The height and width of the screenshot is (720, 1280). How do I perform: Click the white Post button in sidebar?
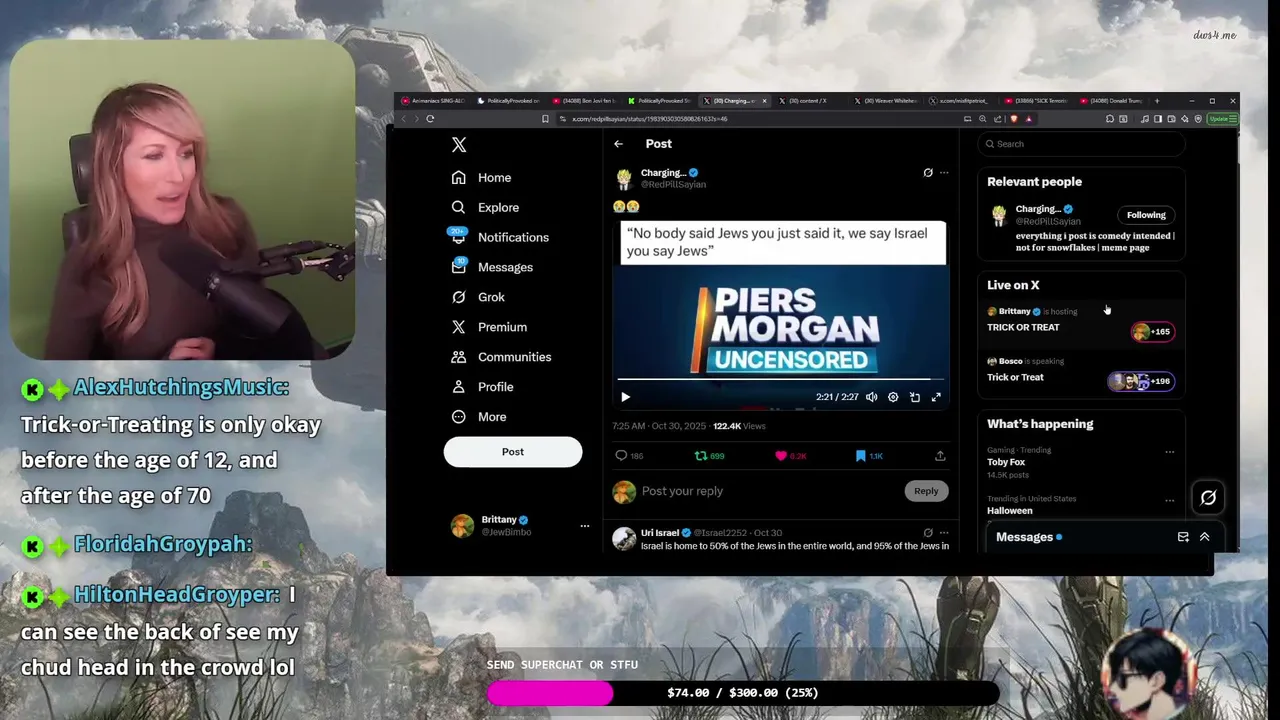tap(513, 452)
